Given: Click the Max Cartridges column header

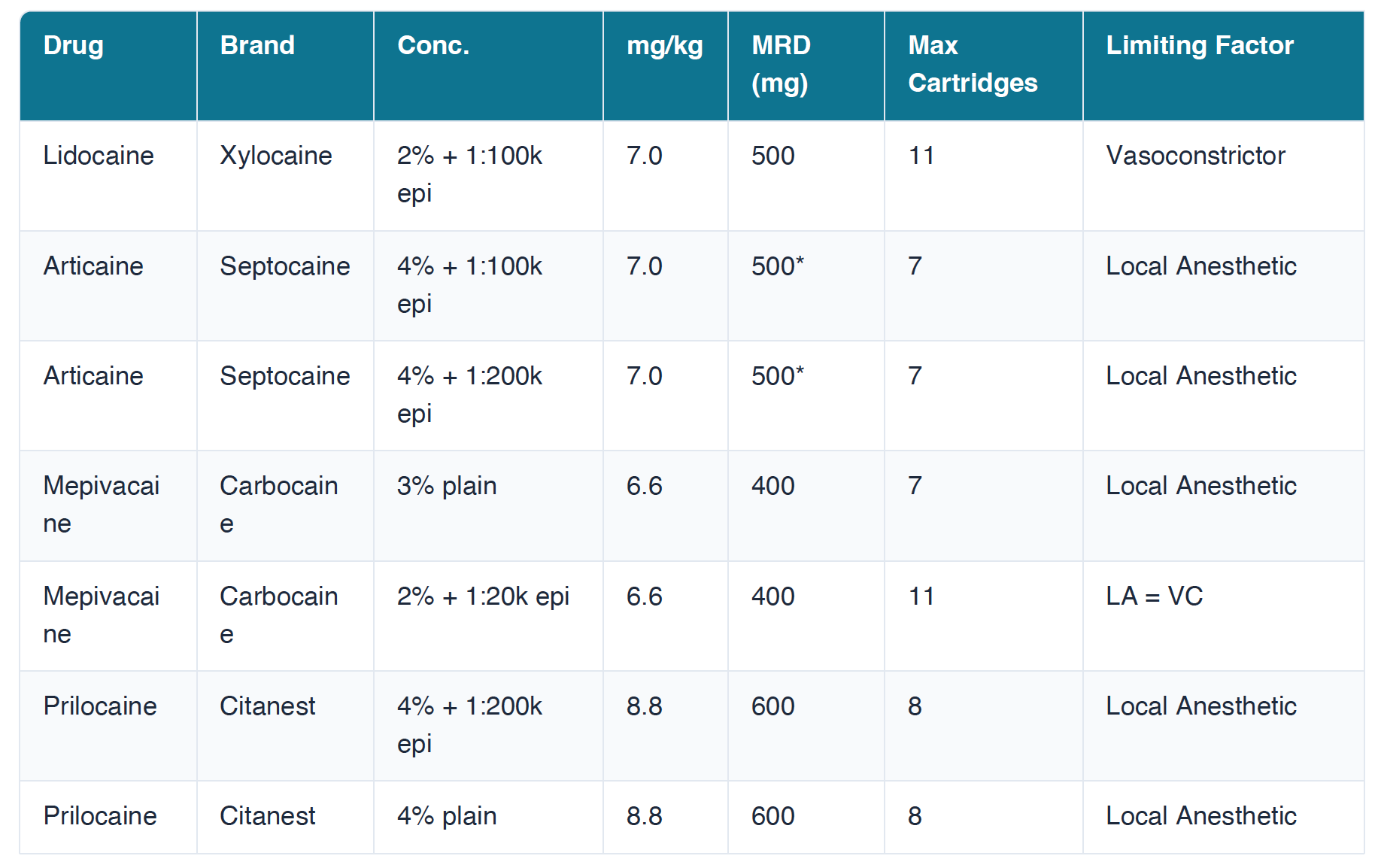Looking at the screenshot, I should pyautogui.click(x=972, y=64).
